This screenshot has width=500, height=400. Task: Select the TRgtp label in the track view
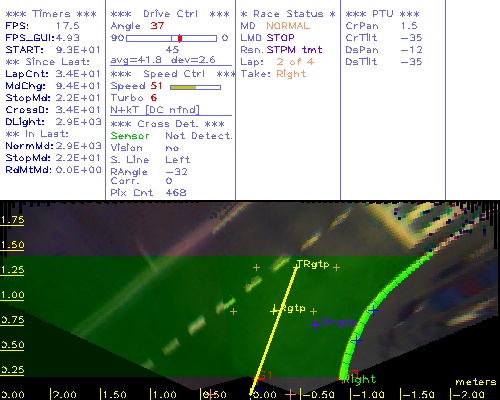pyautogui.click(x=313, y=264)
